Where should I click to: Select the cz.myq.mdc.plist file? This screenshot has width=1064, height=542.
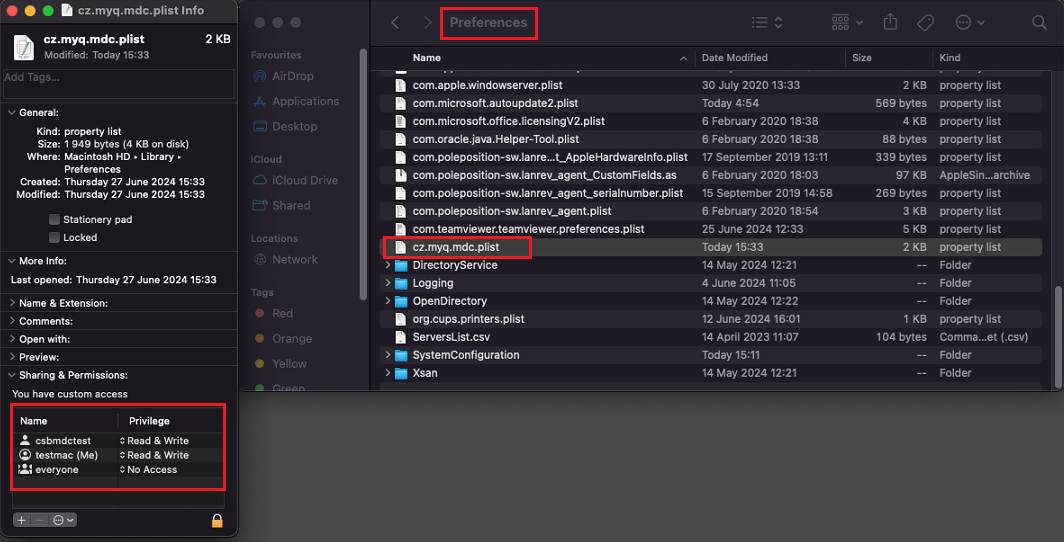click(x=455, y=247)
